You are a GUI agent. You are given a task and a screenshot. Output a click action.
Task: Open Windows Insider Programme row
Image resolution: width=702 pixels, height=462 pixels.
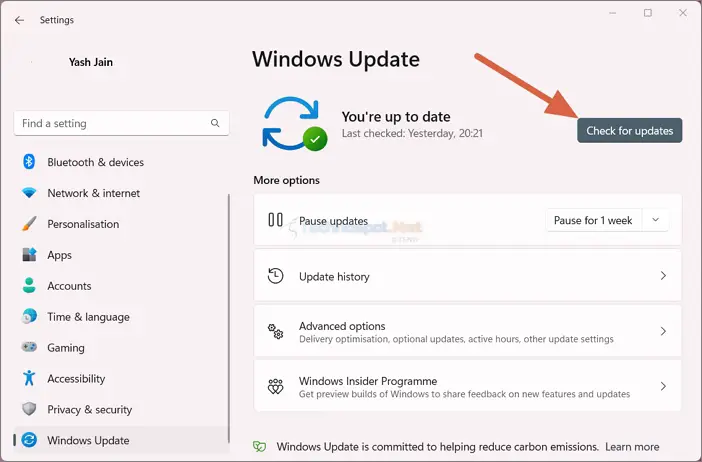pyautogui.click(x=467, y=386)
